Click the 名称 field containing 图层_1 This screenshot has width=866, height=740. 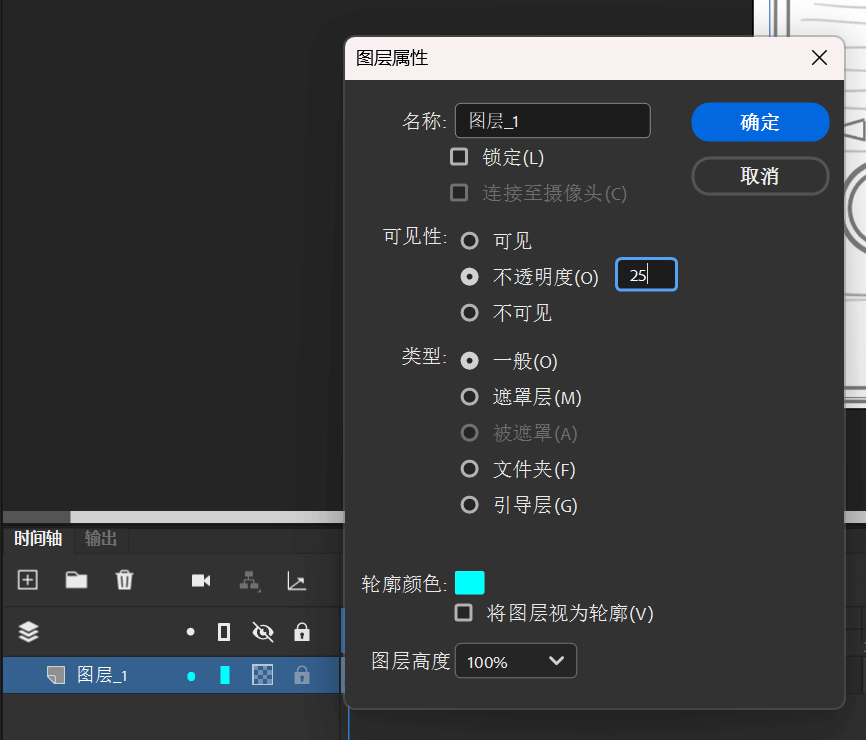pos(552,120)
